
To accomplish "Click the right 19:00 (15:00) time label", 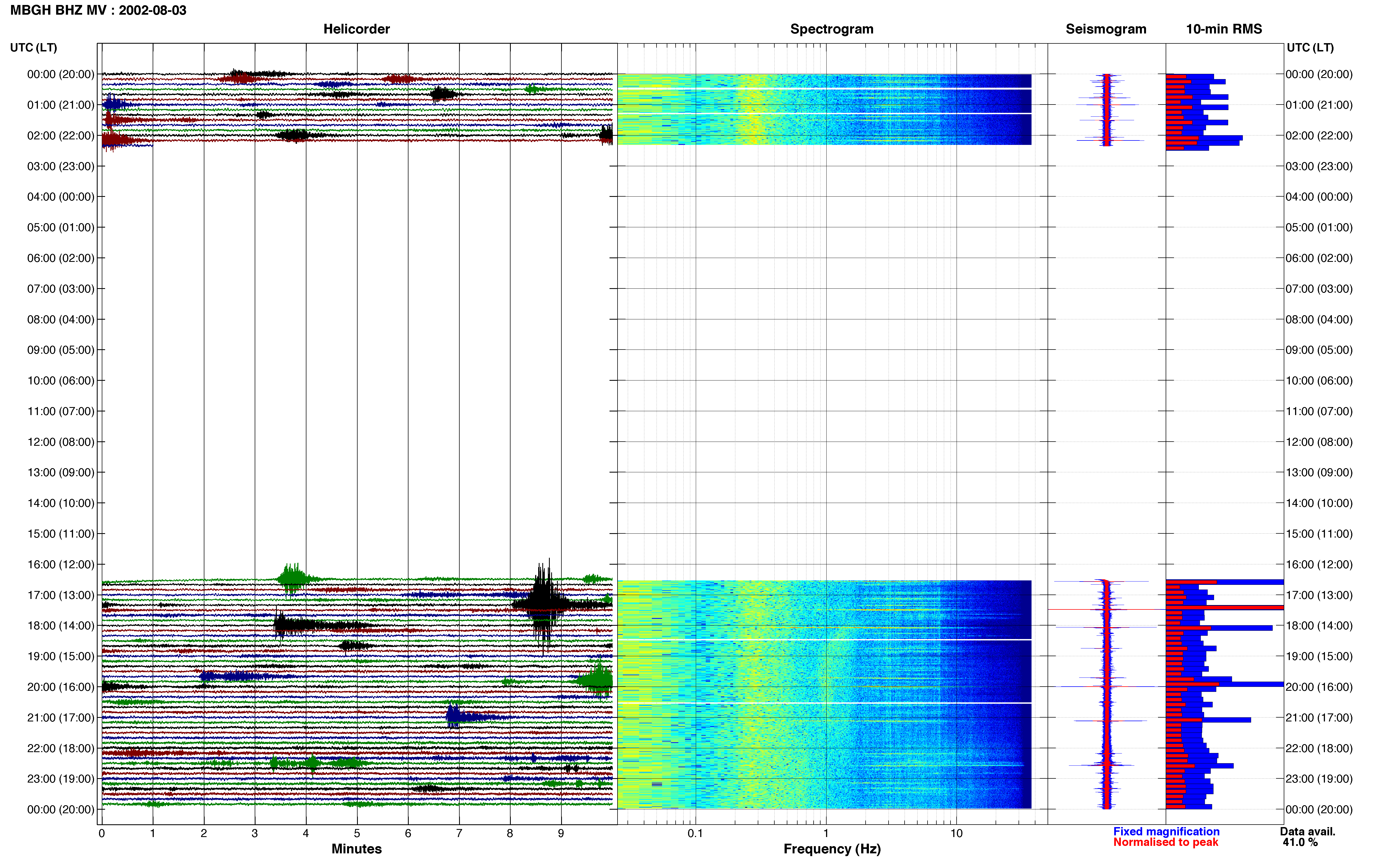I will 1319,656.
